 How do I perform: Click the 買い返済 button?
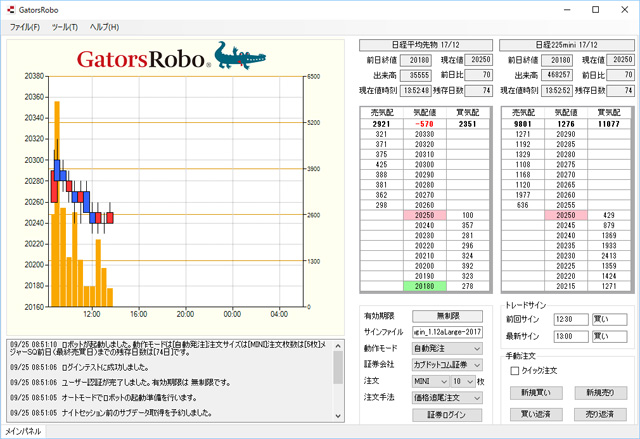tap(536, 415)
